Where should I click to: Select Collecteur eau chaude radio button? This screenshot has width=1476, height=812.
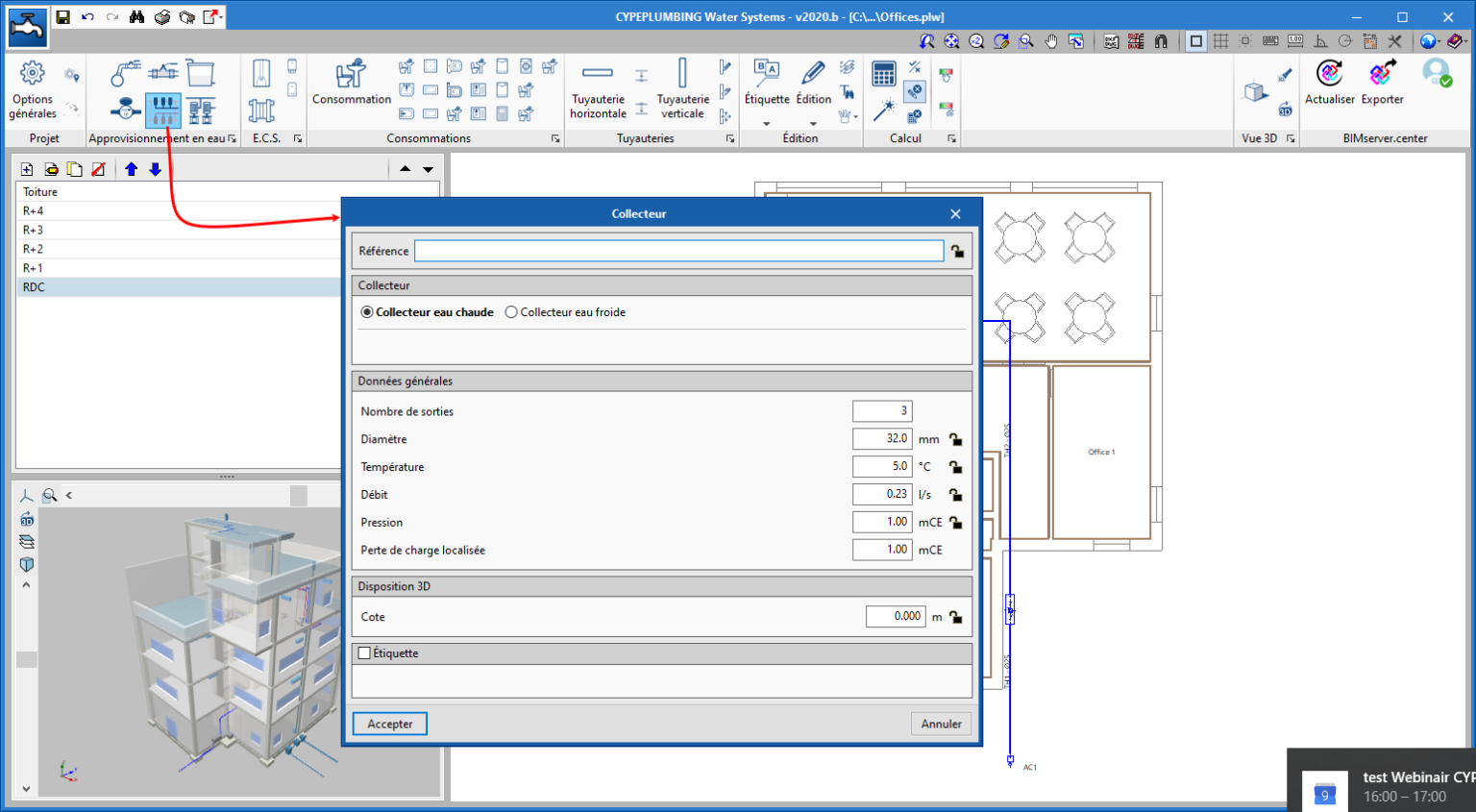pos(367,312)
